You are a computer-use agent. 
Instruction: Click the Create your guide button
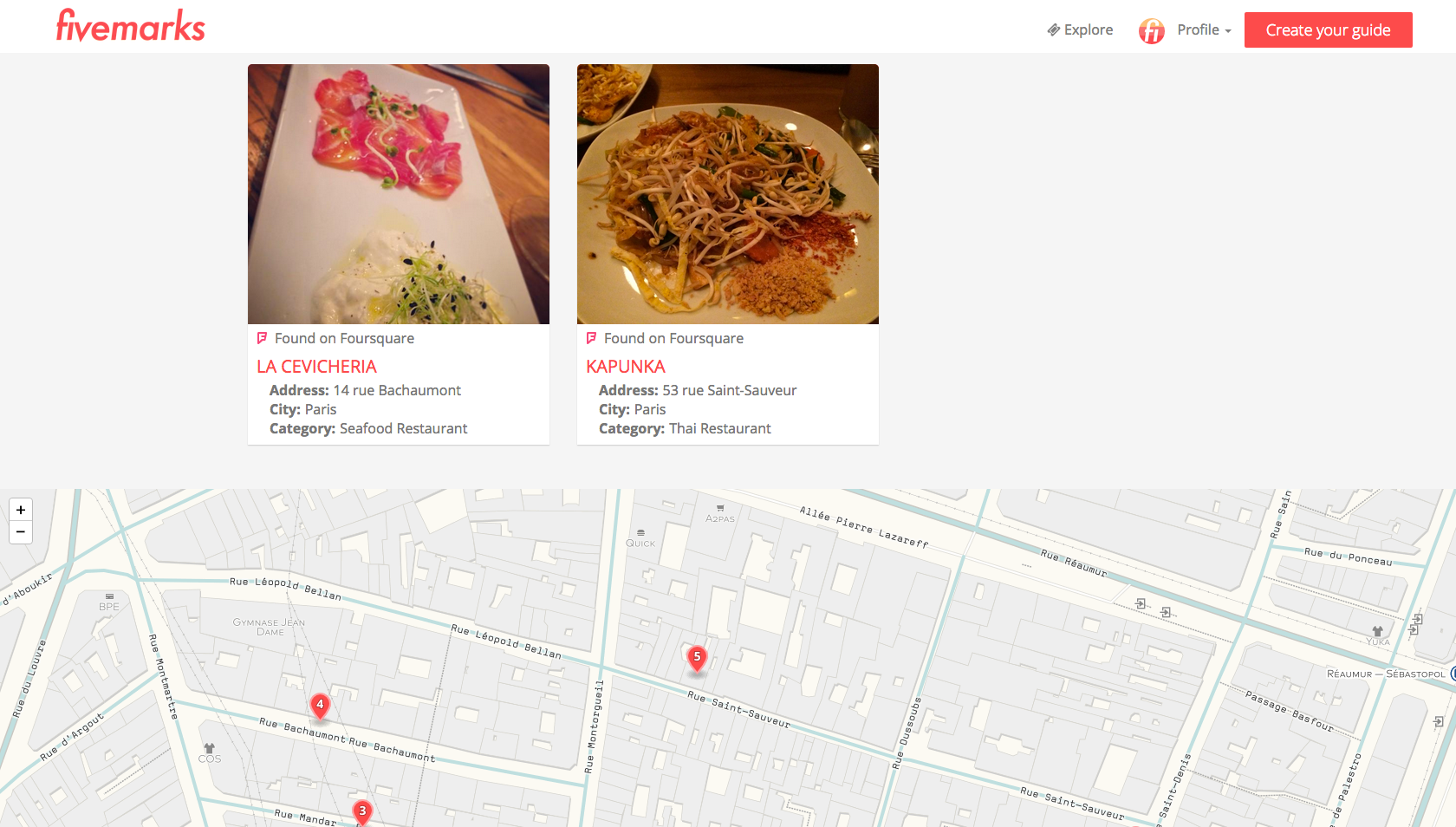tap(1328, 30)
